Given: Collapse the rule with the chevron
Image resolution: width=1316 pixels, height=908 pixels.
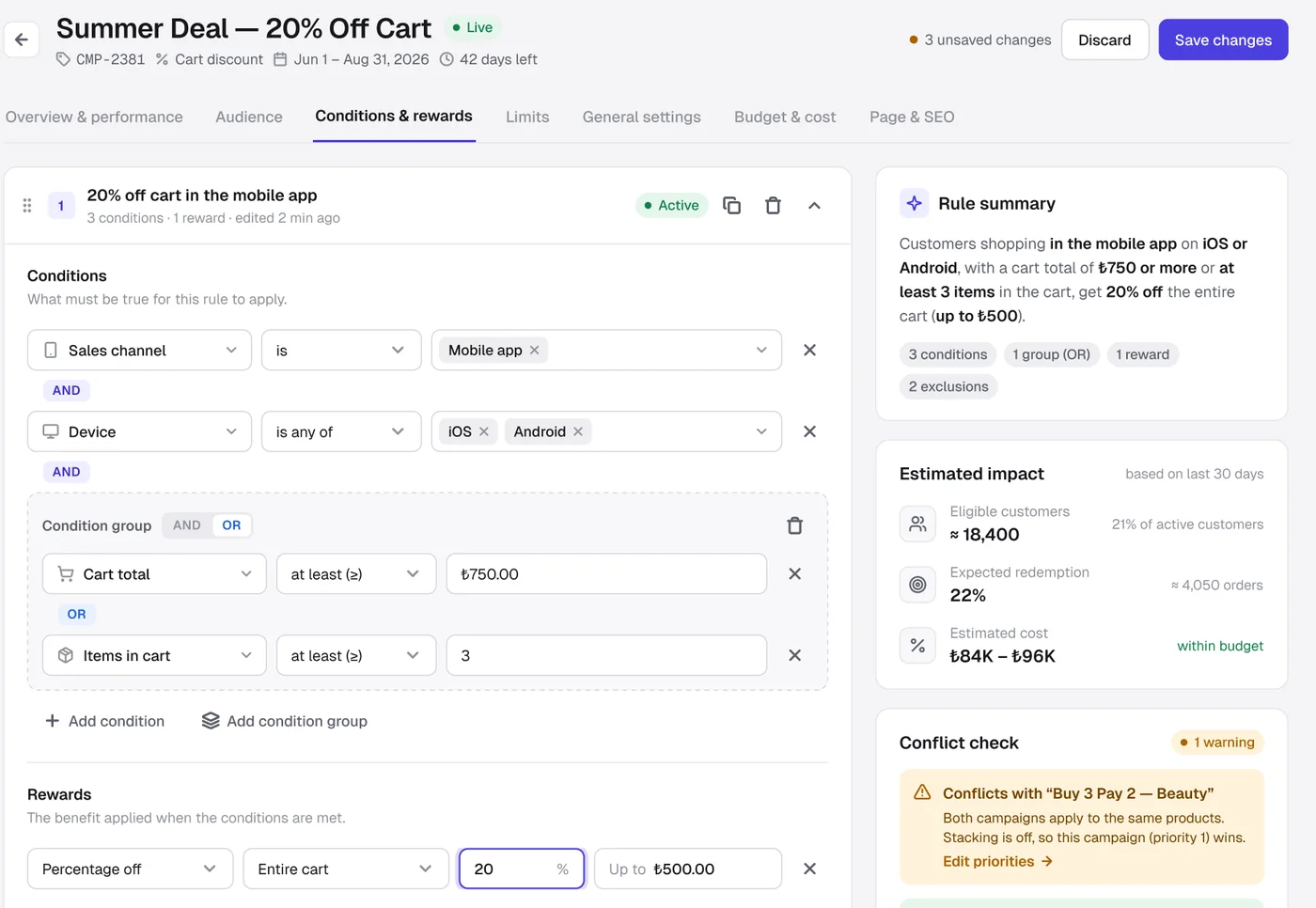Looking at the screenshot, I should point(814,205).
